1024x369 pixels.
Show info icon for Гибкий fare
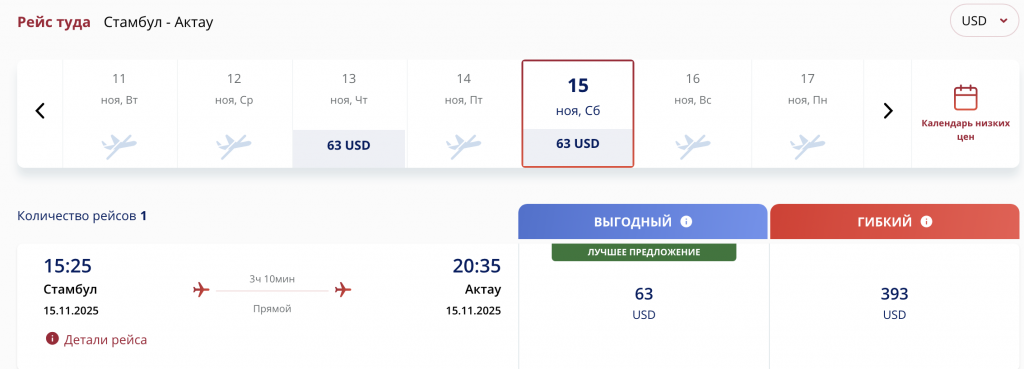926,221
